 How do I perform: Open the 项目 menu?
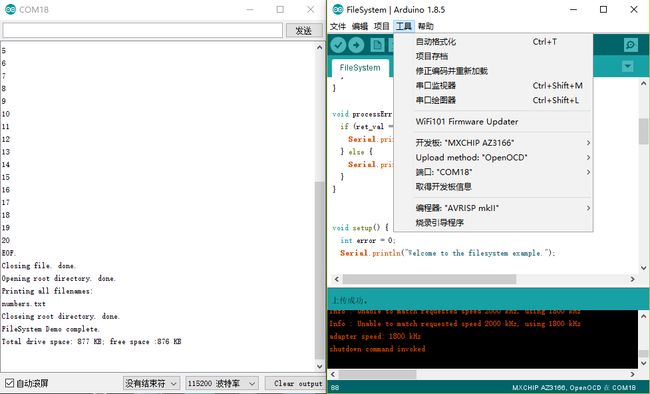[381, 27]
